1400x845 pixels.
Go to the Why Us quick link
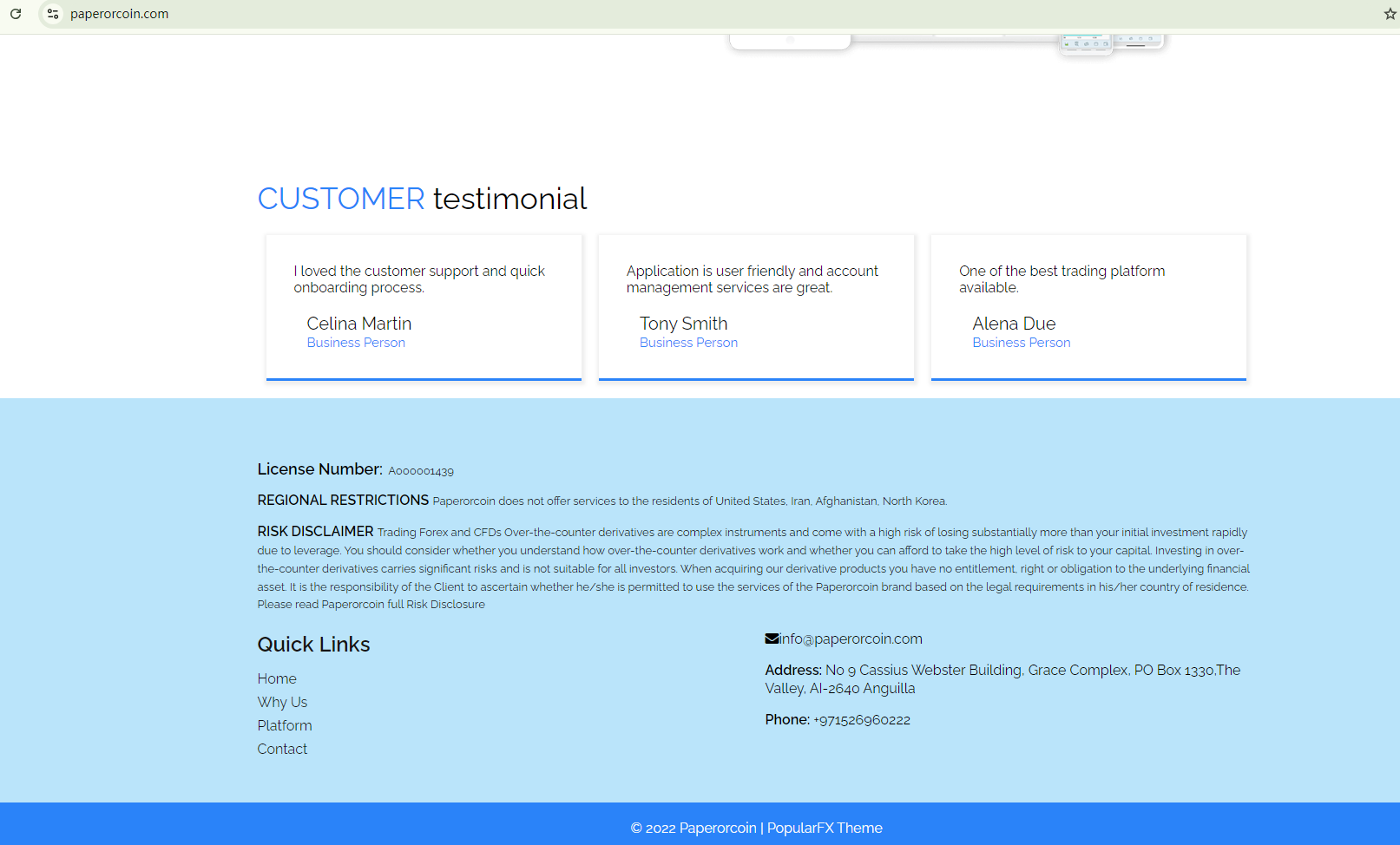[282, 702]
